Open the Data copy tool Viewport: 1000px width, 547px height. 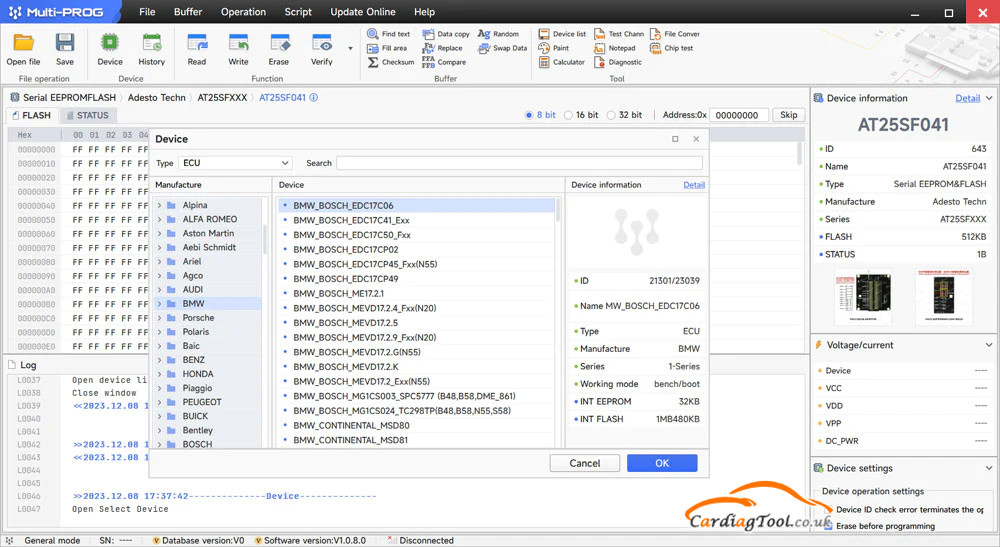click(445, 34)
